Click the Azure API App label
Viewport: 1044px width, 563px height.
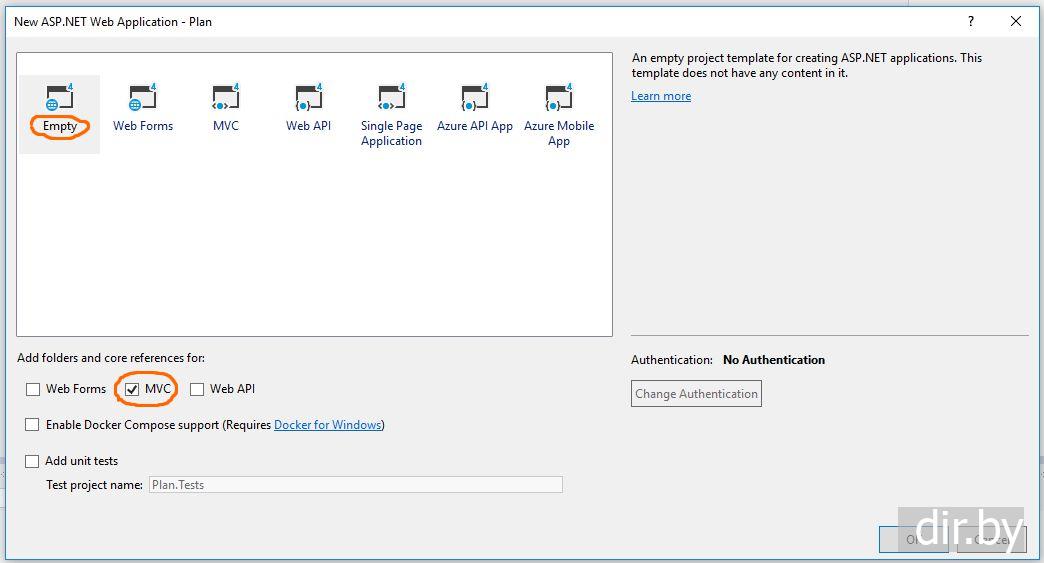point(475,126)
